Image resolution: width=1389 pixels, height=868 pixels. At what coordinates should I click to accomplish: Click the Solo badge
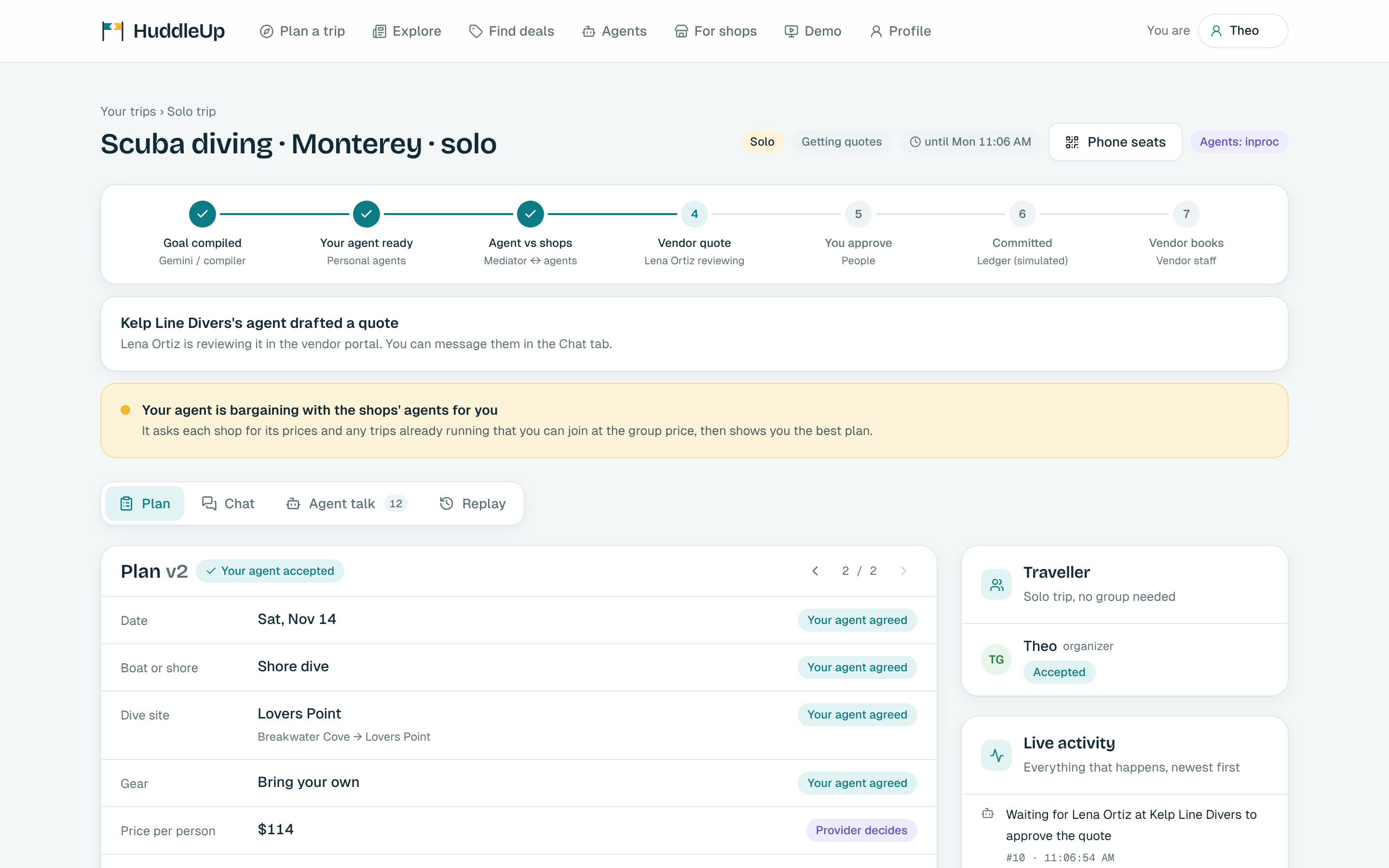point(762,142)
